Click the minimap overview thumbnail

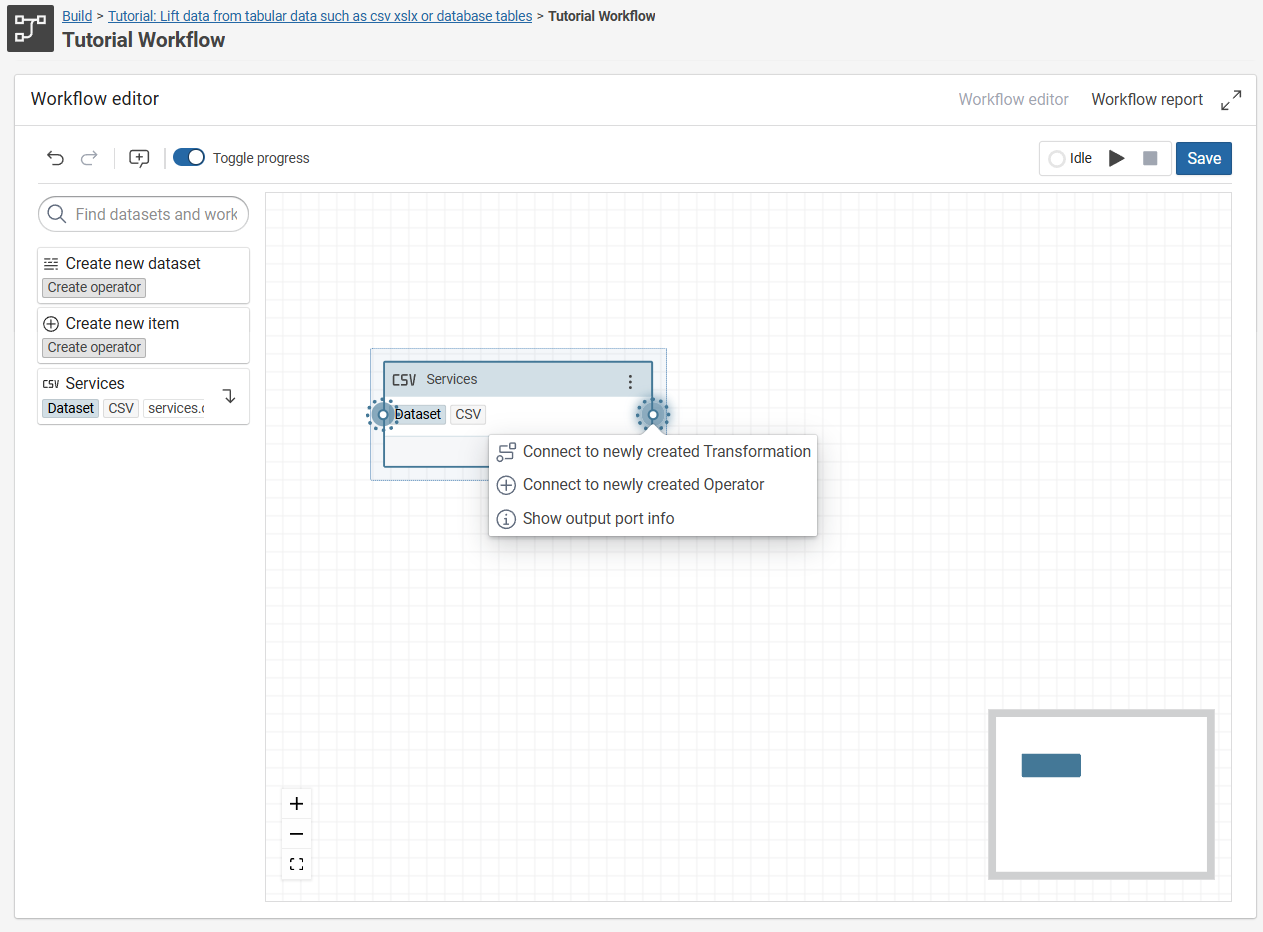point(1101,794)
